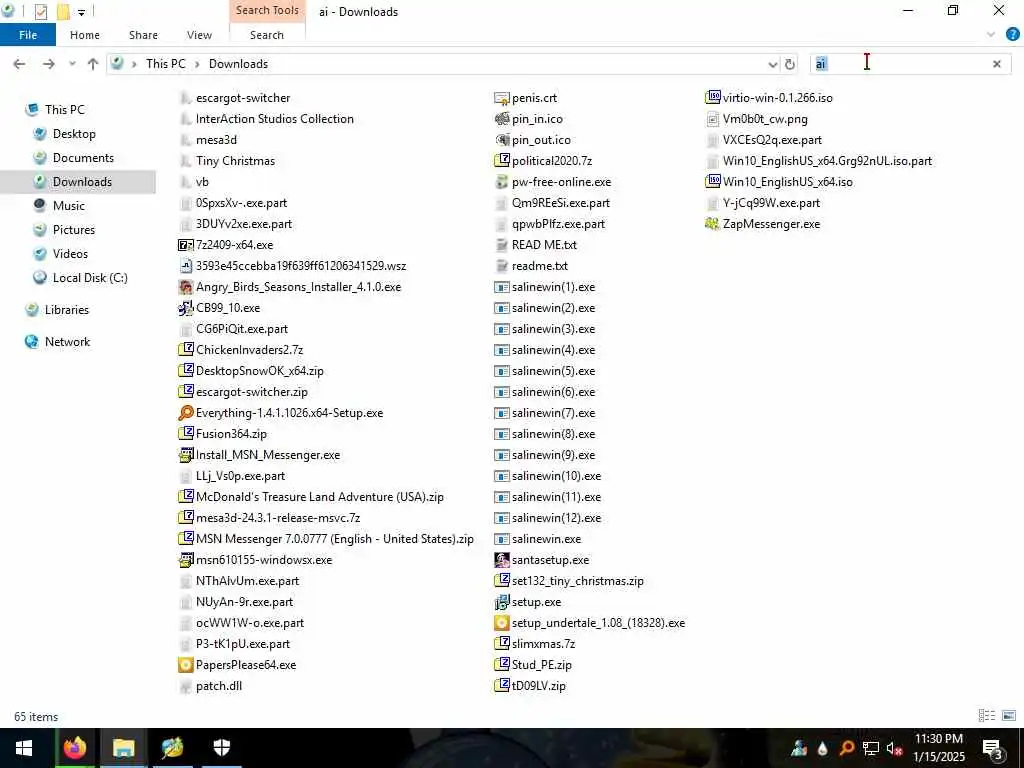Screen dimensions: 1024x768
Task: Select Libraries in the navigation pane
Action: [67, 310]
